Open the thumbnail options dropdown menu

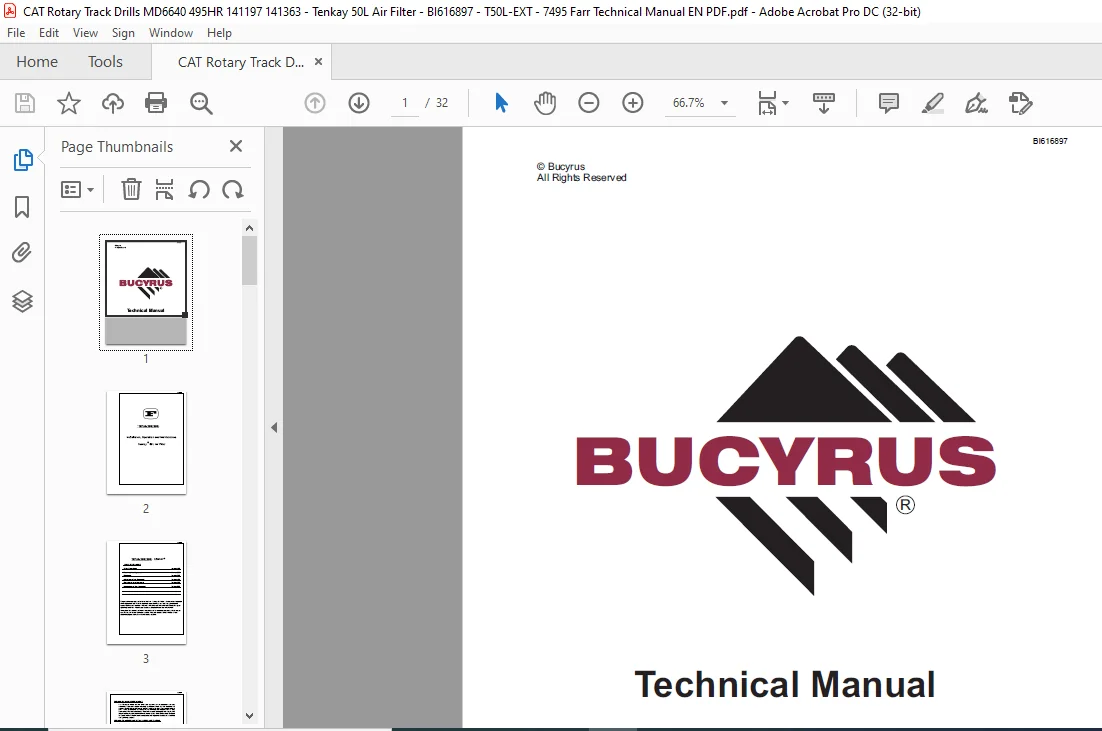click(x=77, y=190)
